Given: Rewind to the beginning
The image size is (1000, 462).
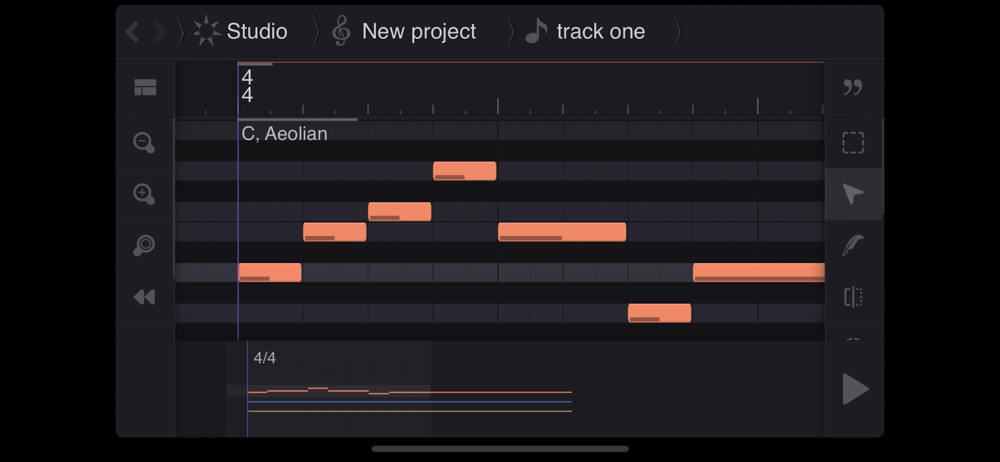Looking at the screenshot, I should pos(145,297).
